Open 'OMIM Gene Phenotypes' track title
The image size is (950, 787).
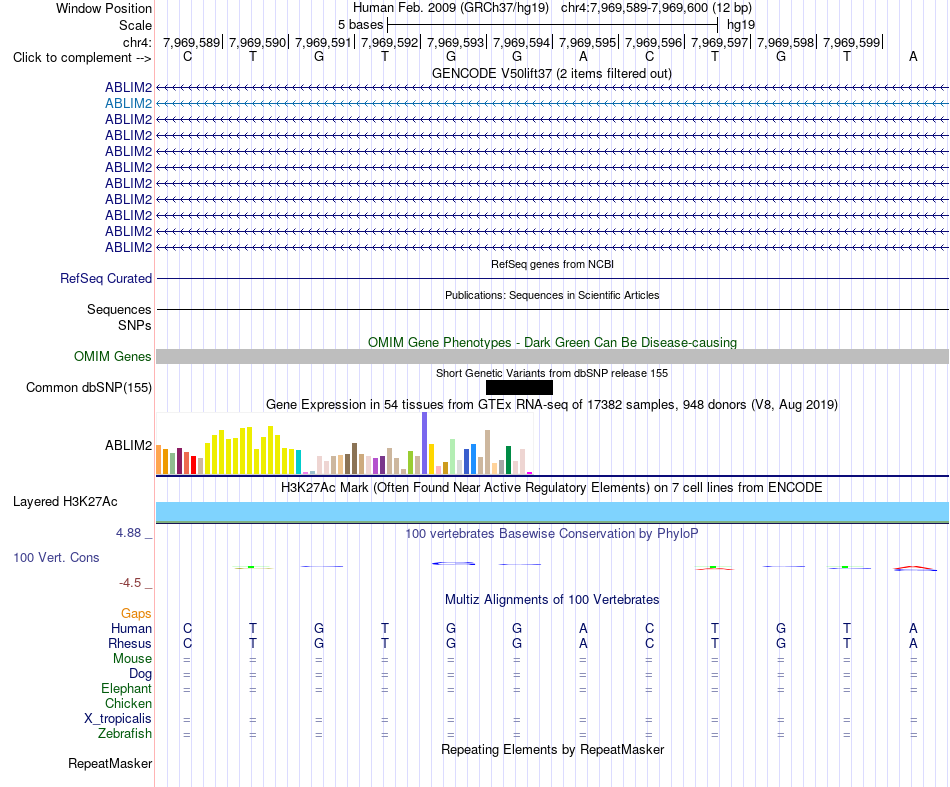coord(552,342)
